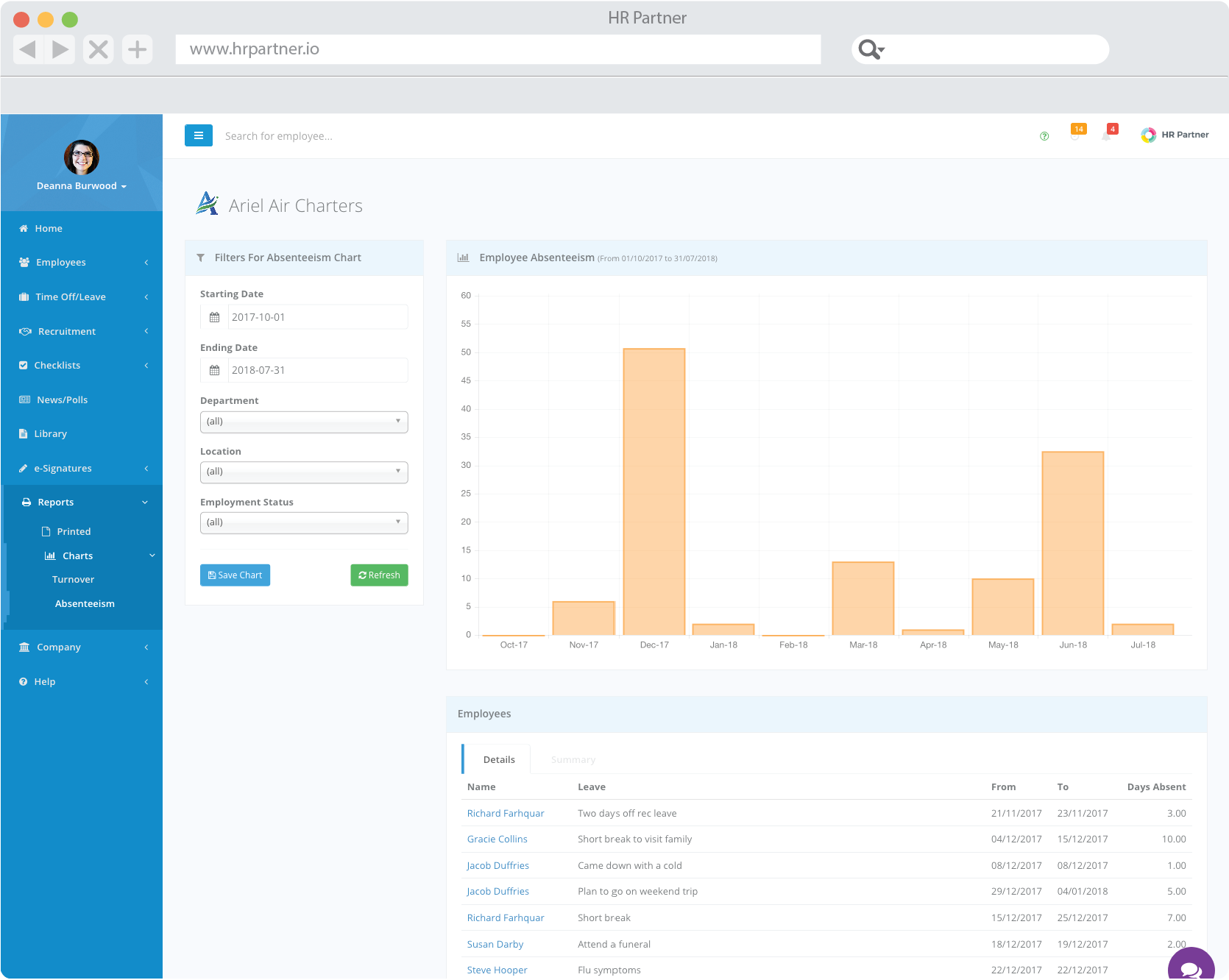Expand the e-Signatures sidebar menu

tap(82, 468)
